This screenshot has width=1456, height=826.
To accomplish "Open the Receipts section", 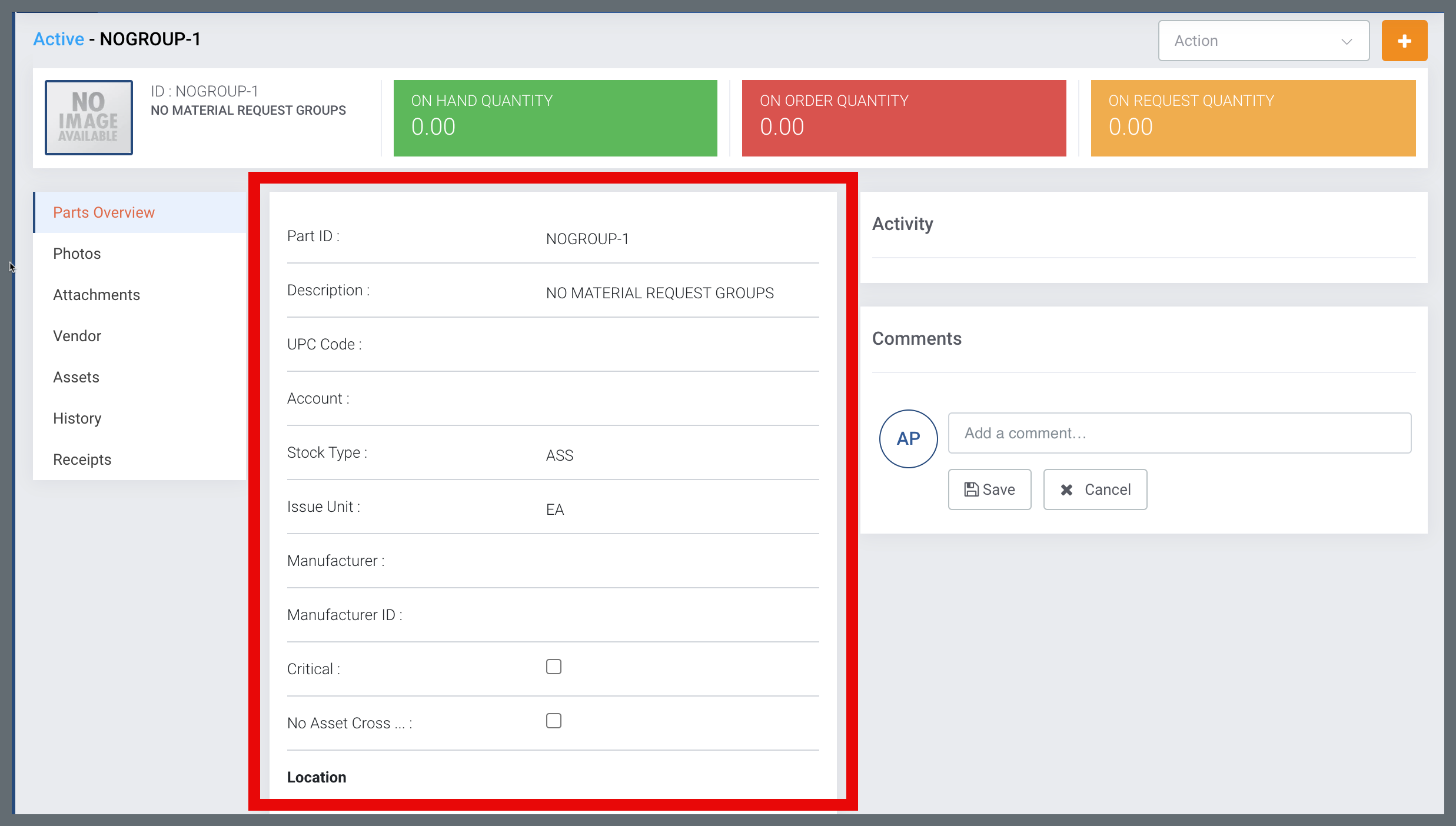I will [82, 459].
